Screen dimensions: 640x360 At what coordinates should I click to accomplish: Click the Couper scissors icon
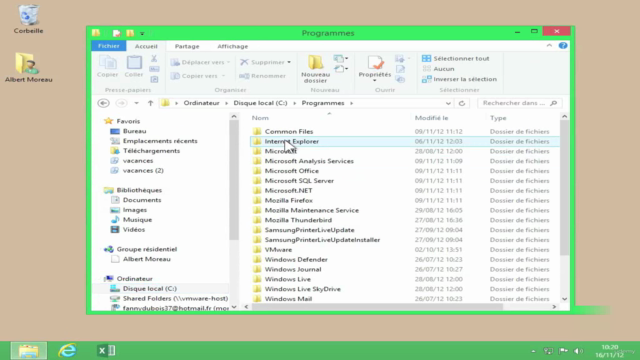click(154, 59)
